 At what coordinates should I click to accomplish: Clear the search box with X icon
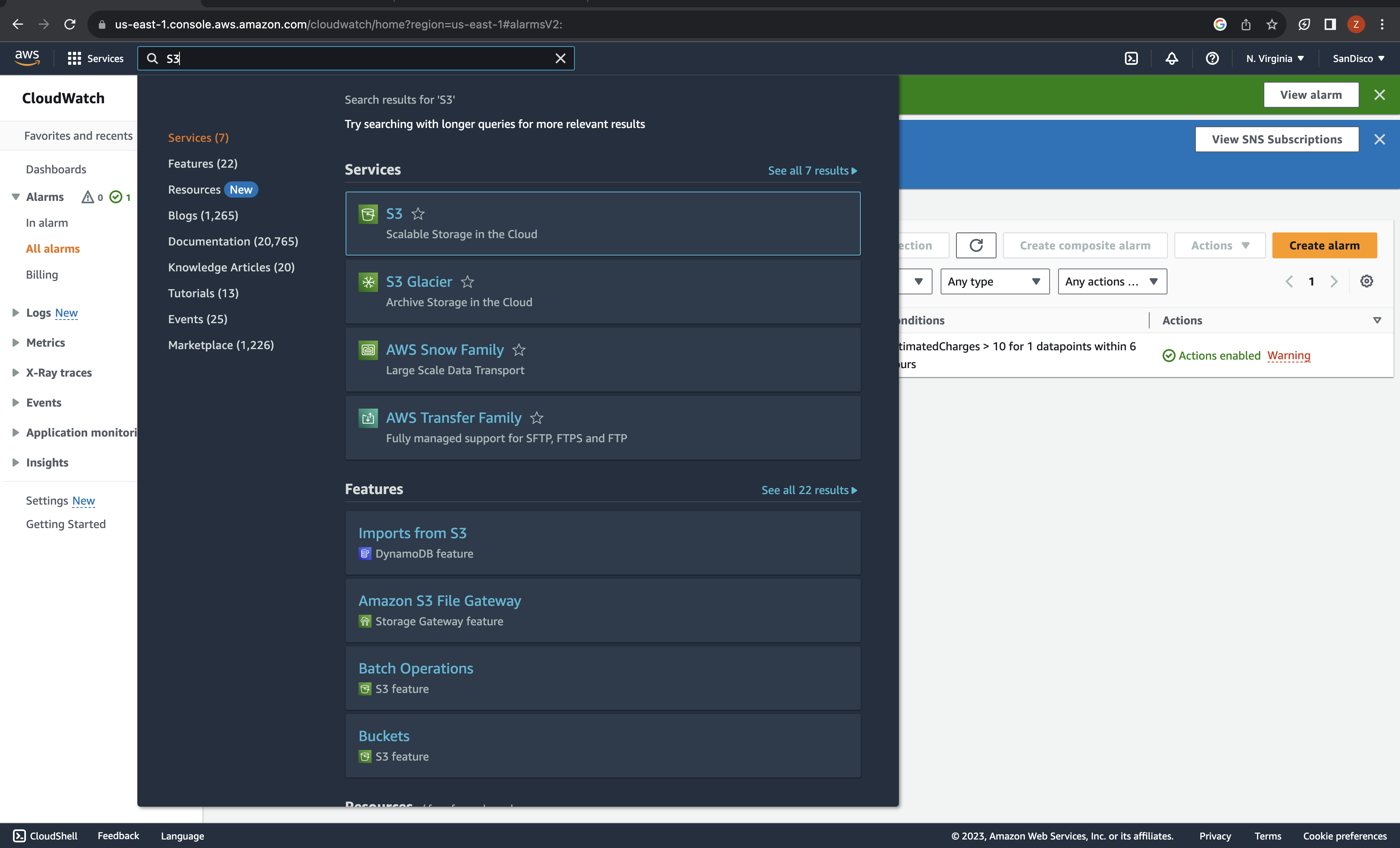[560, 58]
